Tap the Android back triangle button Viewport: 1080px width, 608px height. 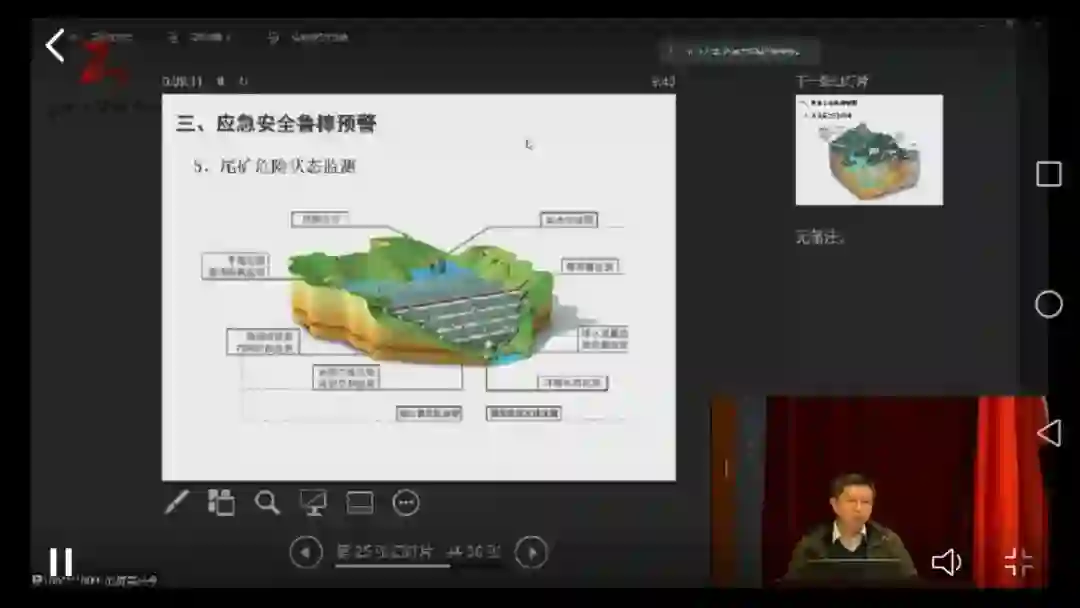1049,433
